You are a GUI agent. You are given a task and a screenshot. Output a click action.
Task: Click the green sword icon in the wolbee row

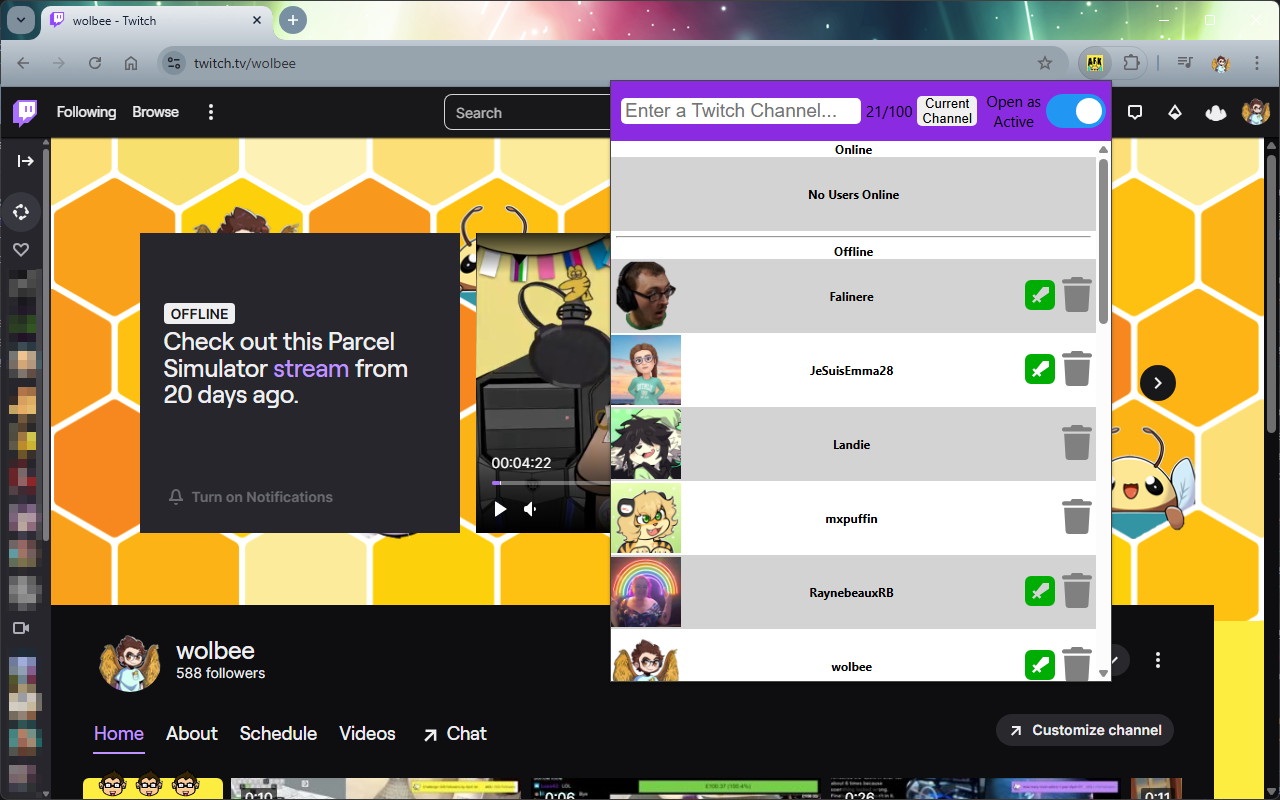(1040, 665)
